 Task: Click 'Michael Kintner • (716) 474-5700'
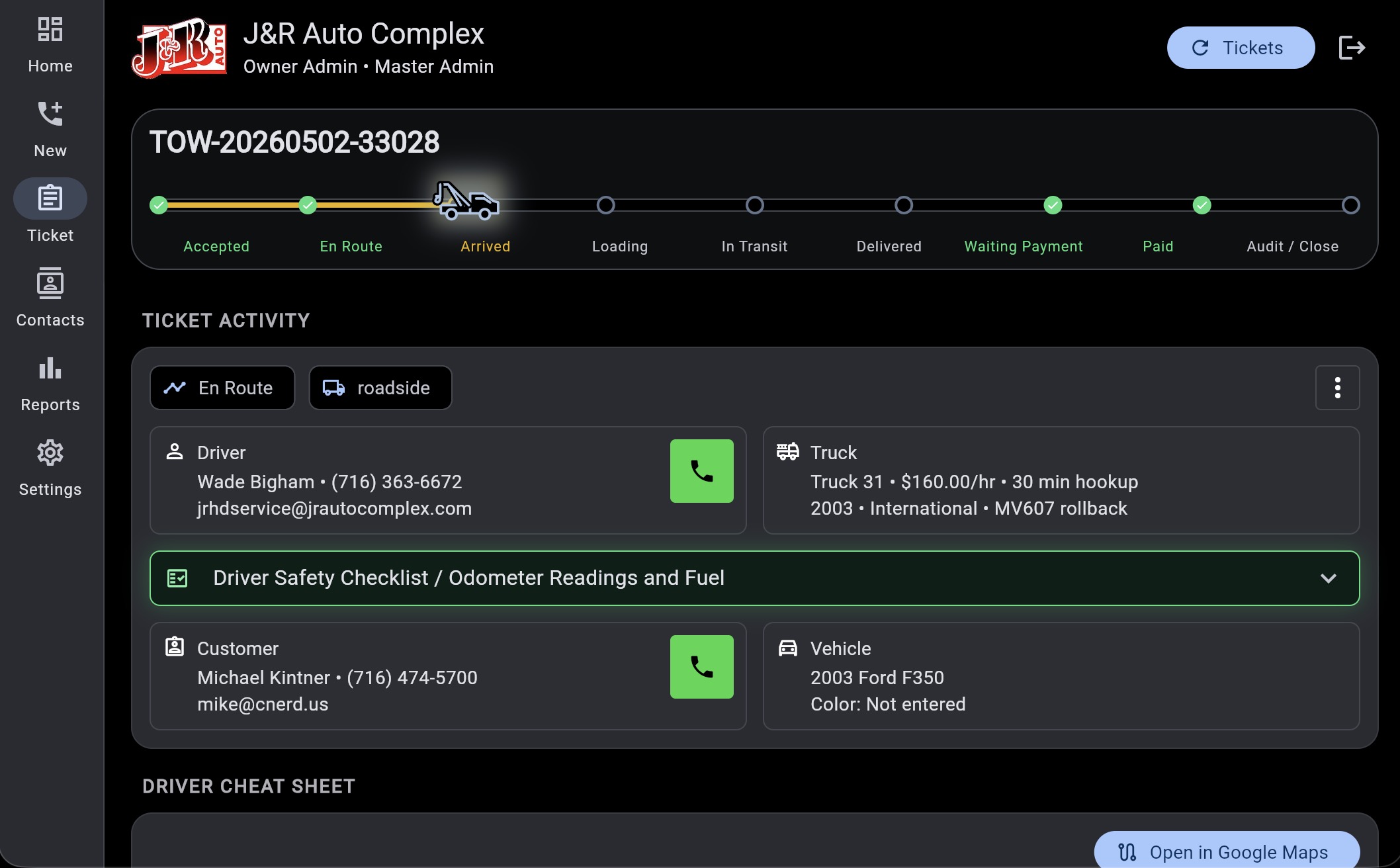pos(337,677)
